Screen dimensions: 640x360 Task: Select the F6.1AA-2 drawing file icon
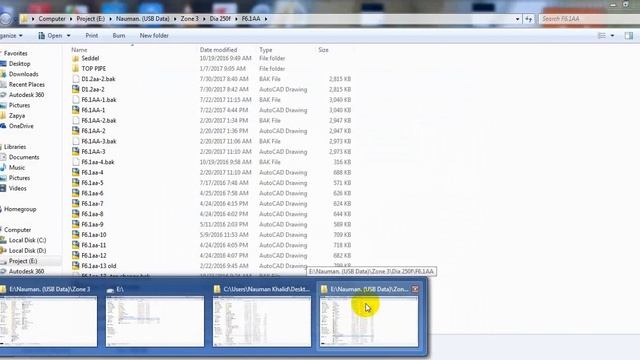(x=76, y=131)
